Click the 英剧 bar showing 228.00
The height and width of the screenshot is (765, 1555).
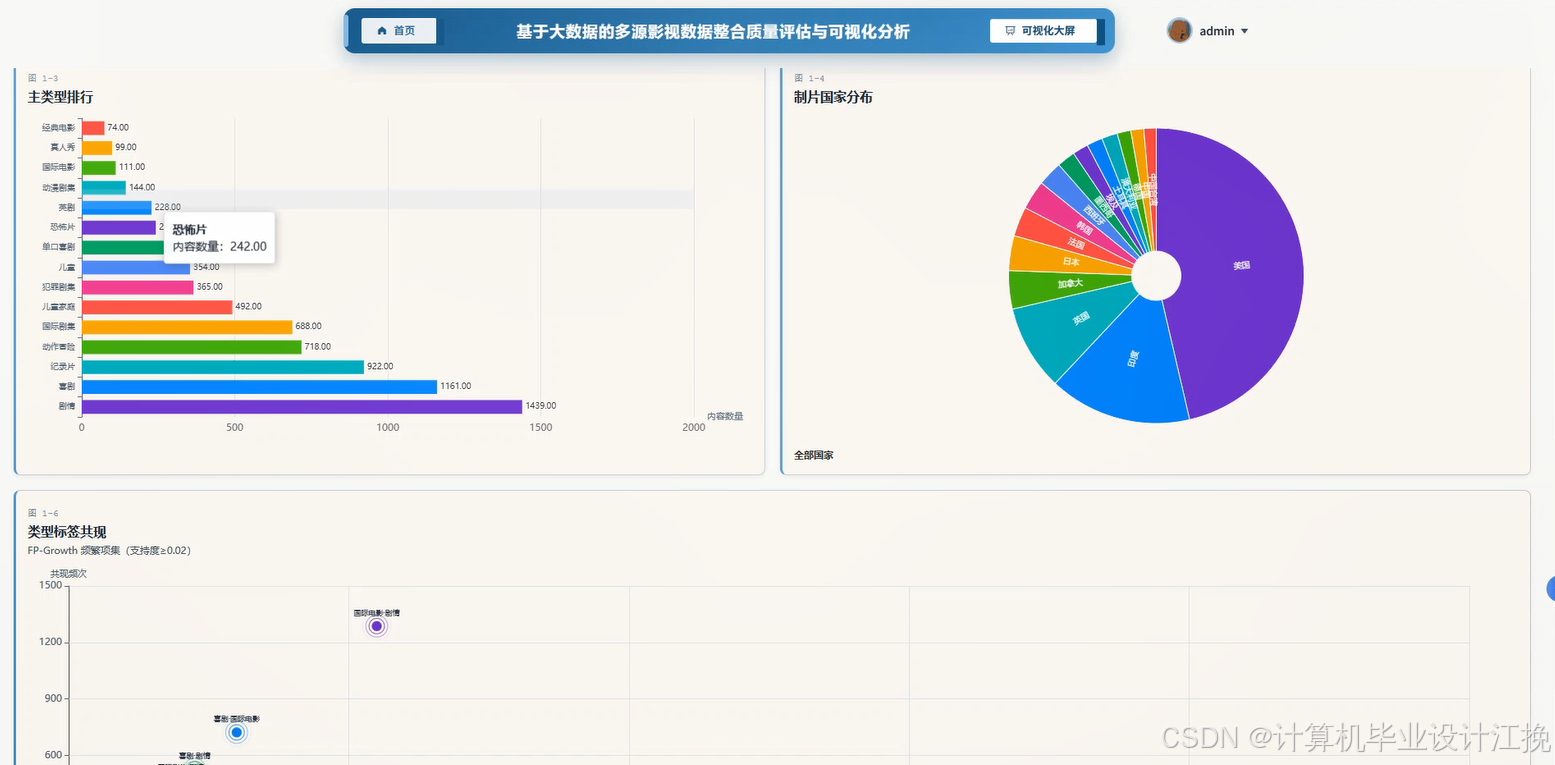[x=117, y=208]
